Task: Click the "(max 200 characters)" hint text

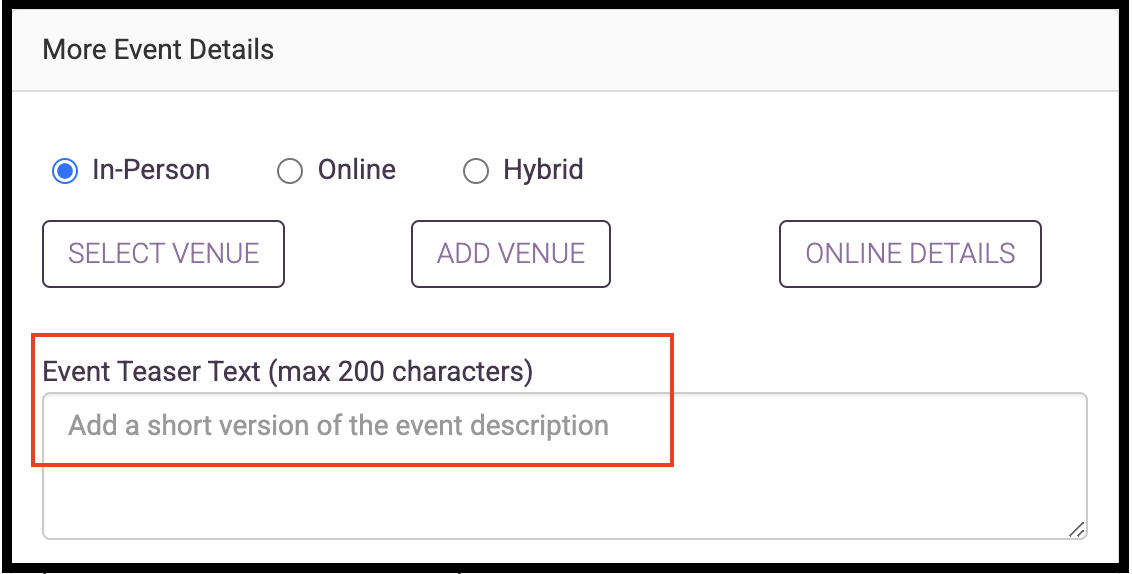Action: pyautogui.click(x=401, y=371)
